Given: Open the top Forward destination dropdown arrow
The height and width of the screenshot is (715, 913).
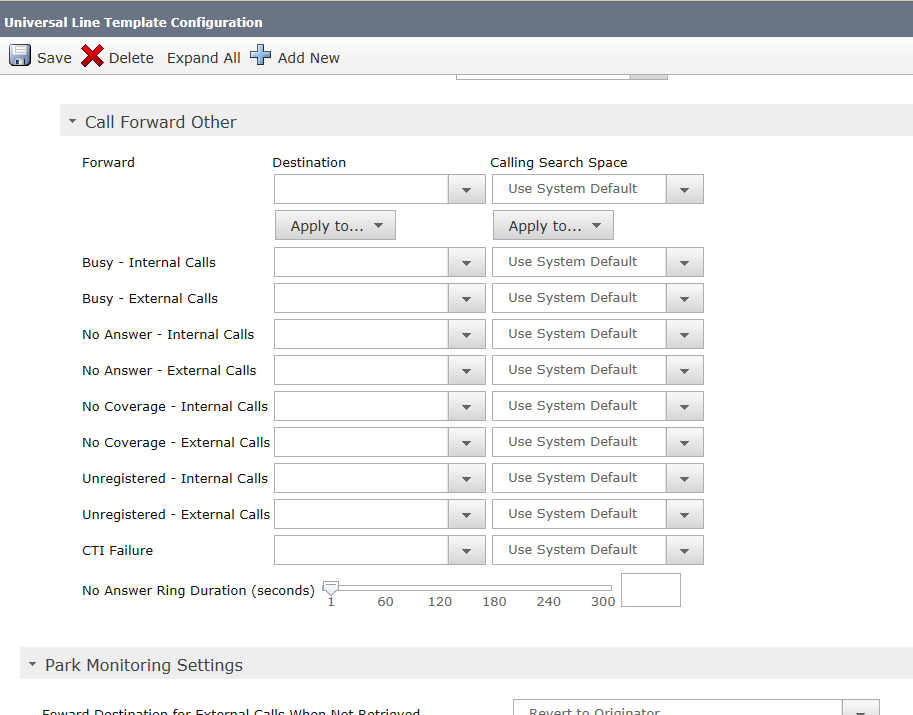Looking at the screenshot, I should 466,190.
